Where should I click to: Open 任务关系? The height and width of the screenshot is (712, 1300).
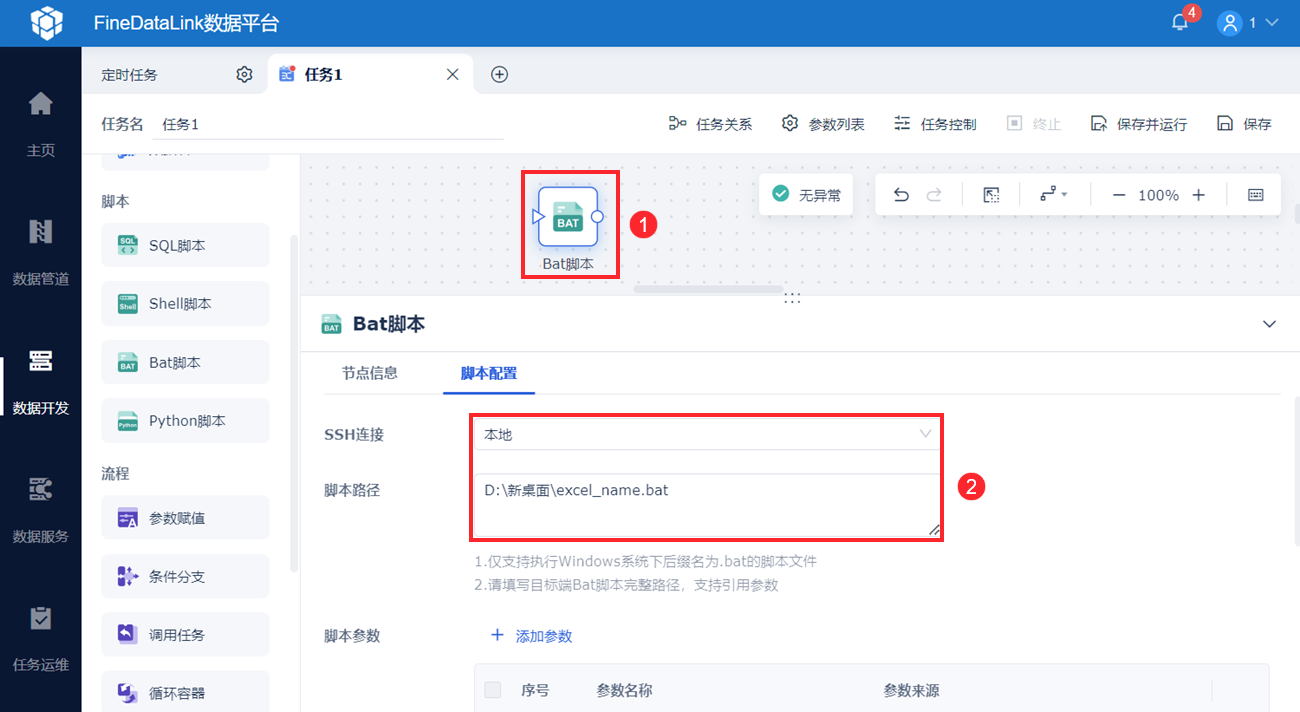[x=709, y=124]
